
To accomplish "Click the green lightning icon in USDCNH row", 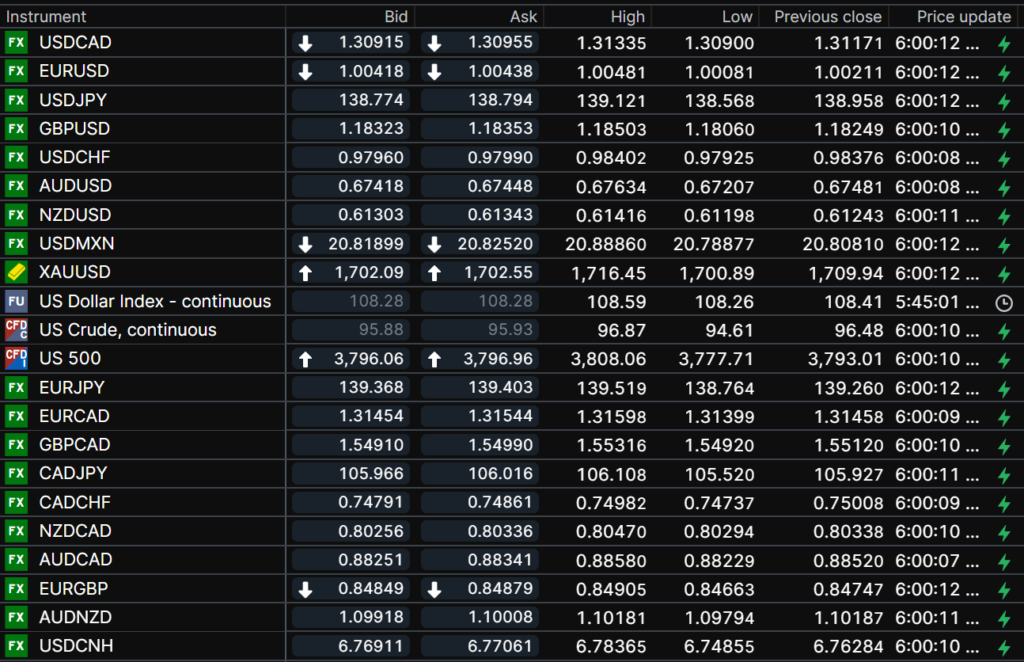I will [1004, 647].
